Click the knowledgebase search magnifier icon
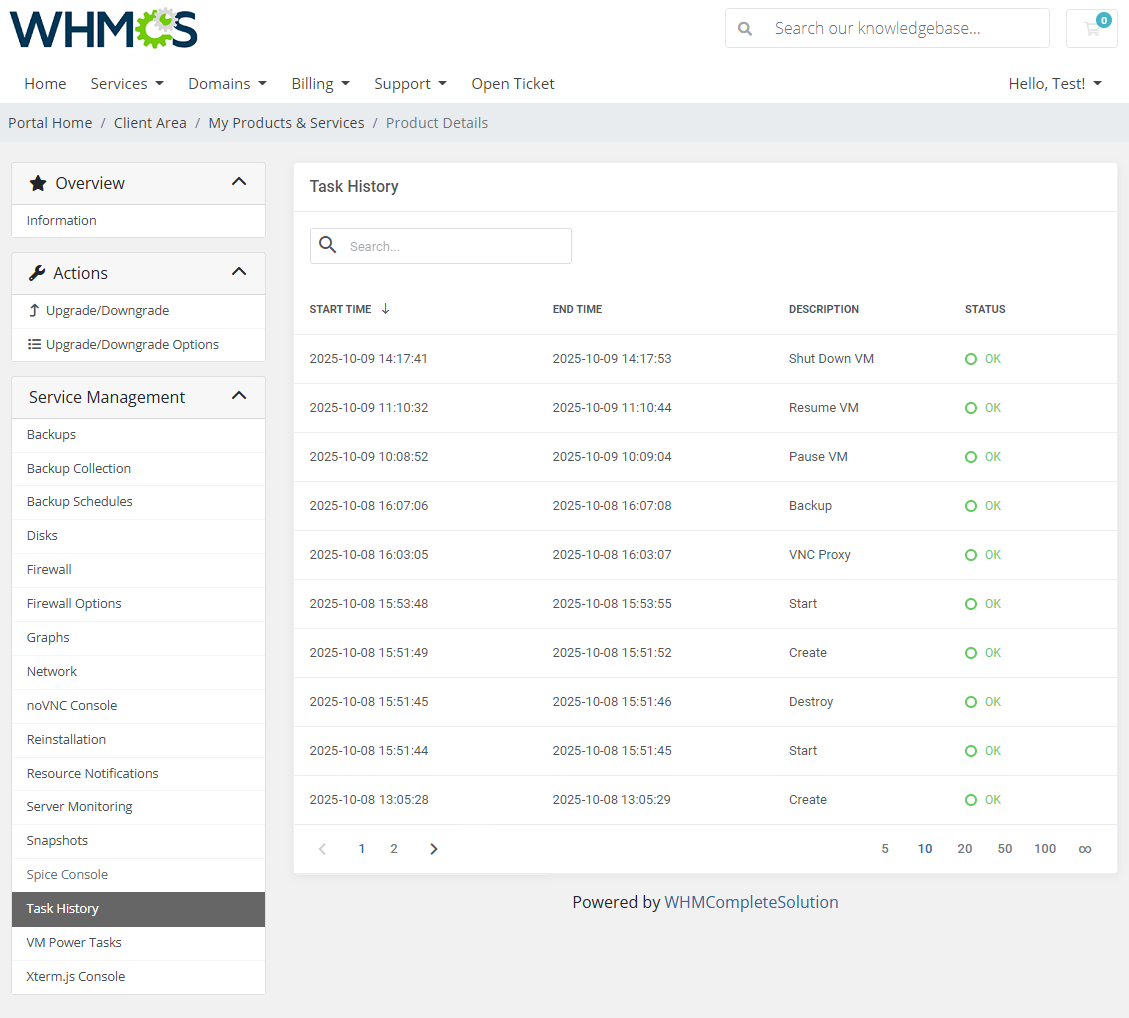This screenshot has width=1129, height=1018. click(x=745, y=29)
